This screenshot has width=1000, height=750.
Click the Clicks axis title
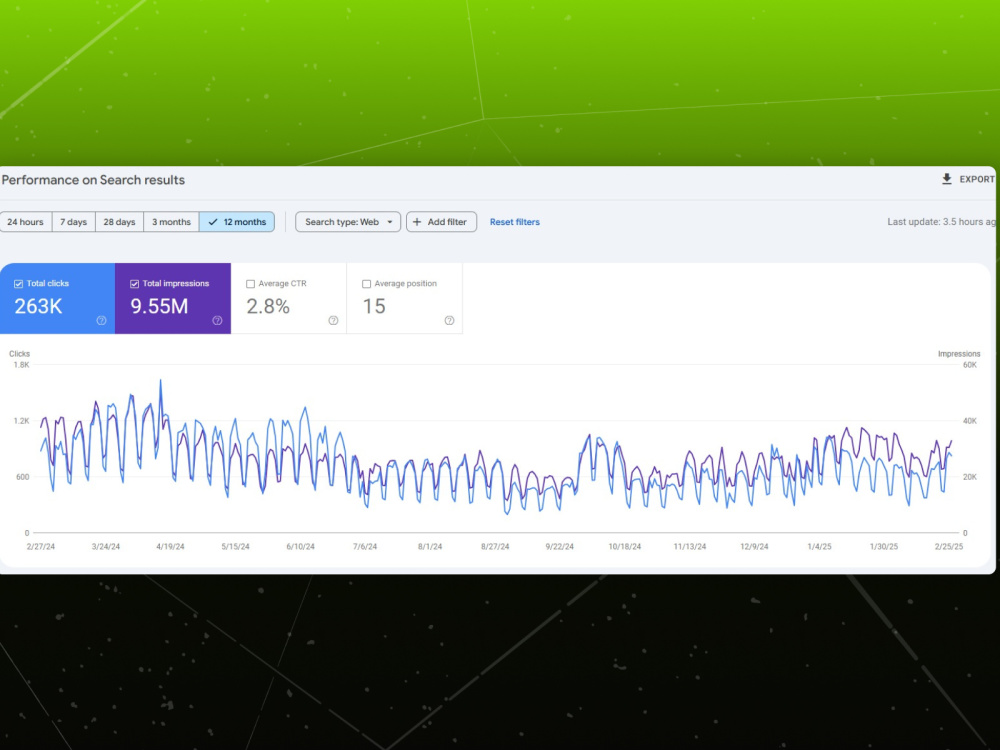(x=19, y=354)
